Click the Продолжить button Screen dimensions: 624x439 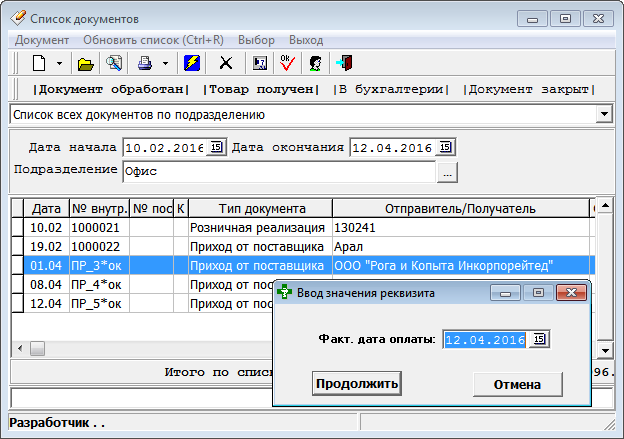tap(357, 384)
